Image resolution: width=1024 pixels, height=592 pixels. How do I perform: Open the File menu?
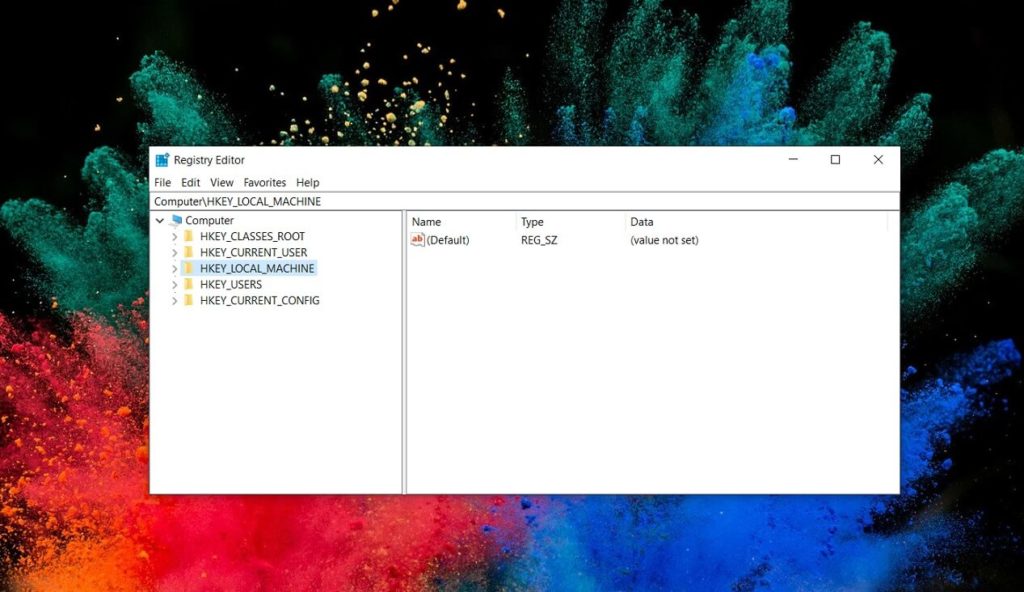(x=163, y=182)
